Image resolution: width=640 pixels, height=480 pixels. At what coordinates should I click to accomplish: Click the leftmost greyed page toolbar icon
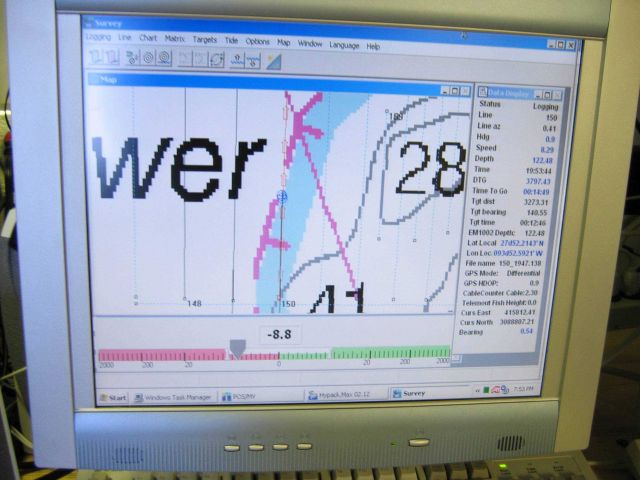click(97, 56)
